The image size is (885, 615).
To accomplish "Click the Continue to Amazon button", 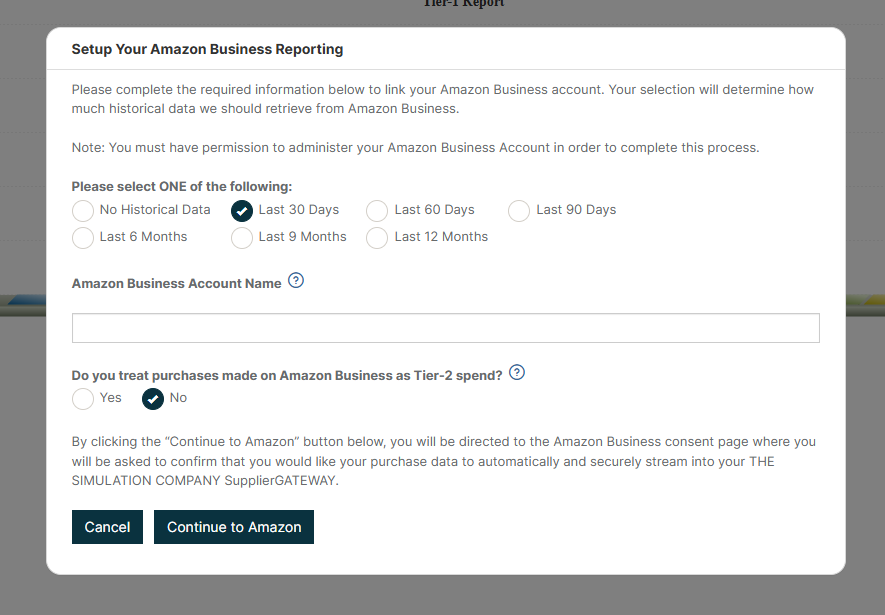I will (234, 527).
